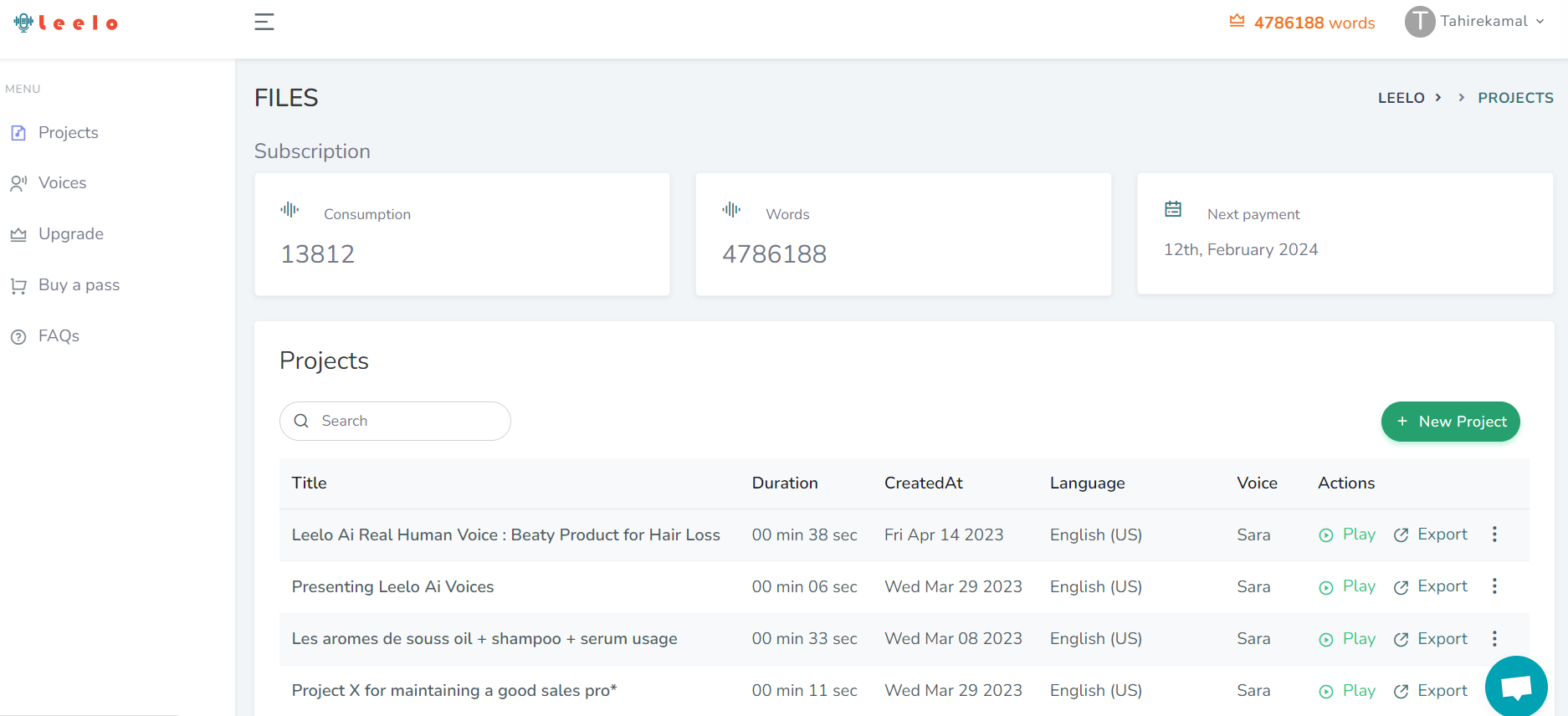
Task: Go to LEELO breadcrumb link
Action: point(1401,98)
